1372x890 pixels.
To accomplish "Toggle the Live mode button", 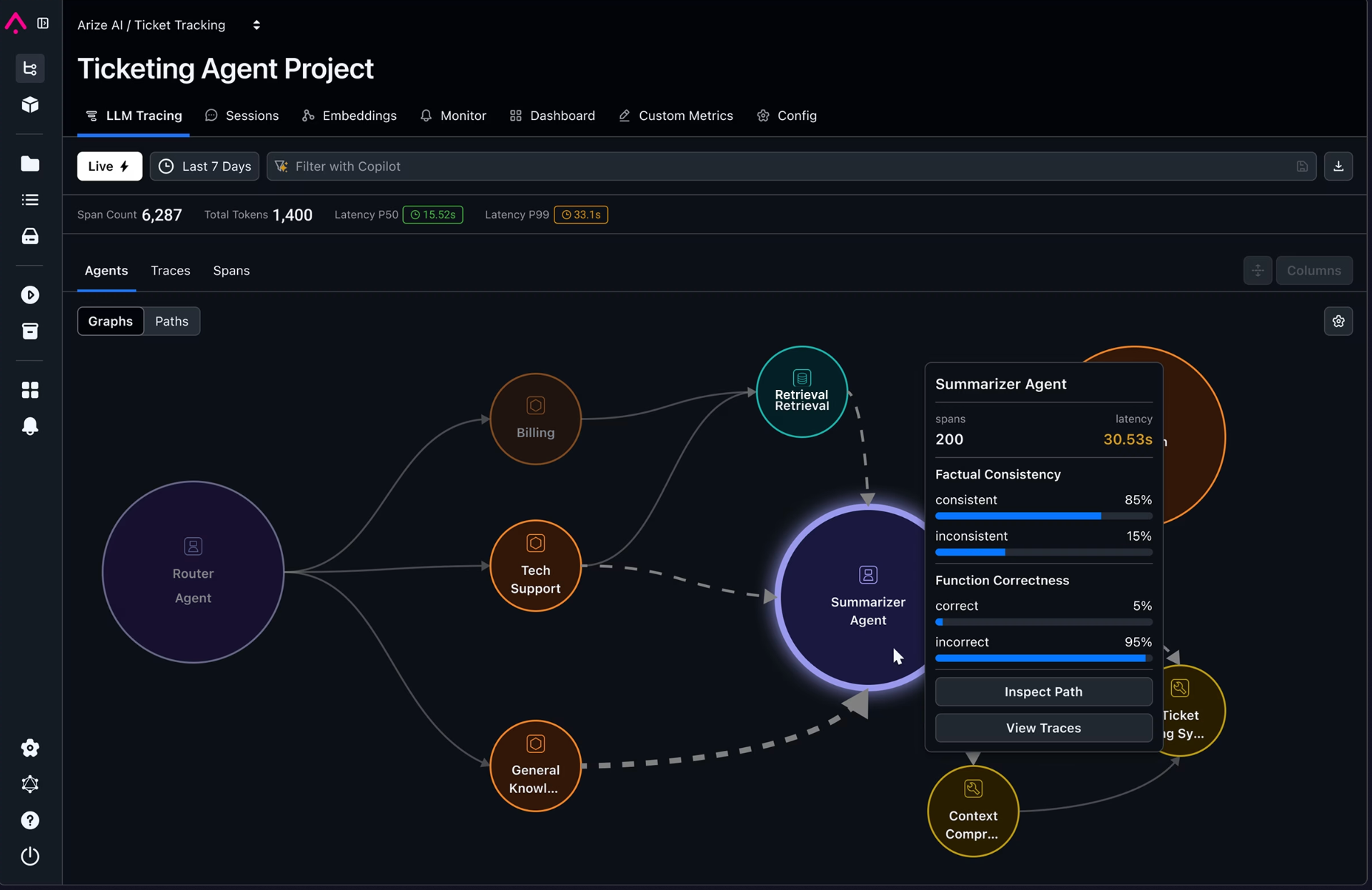I will click(x=109, y=166).
